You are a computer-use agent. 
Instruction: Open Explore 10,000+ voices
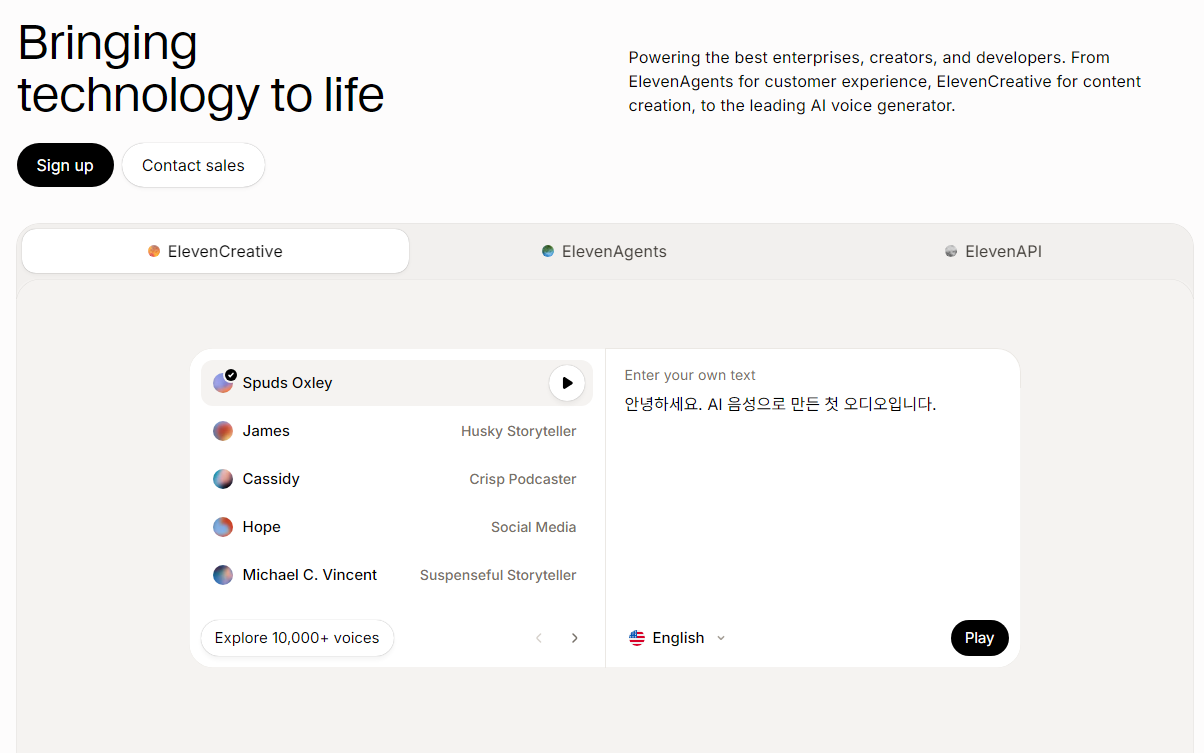[297, 638]
